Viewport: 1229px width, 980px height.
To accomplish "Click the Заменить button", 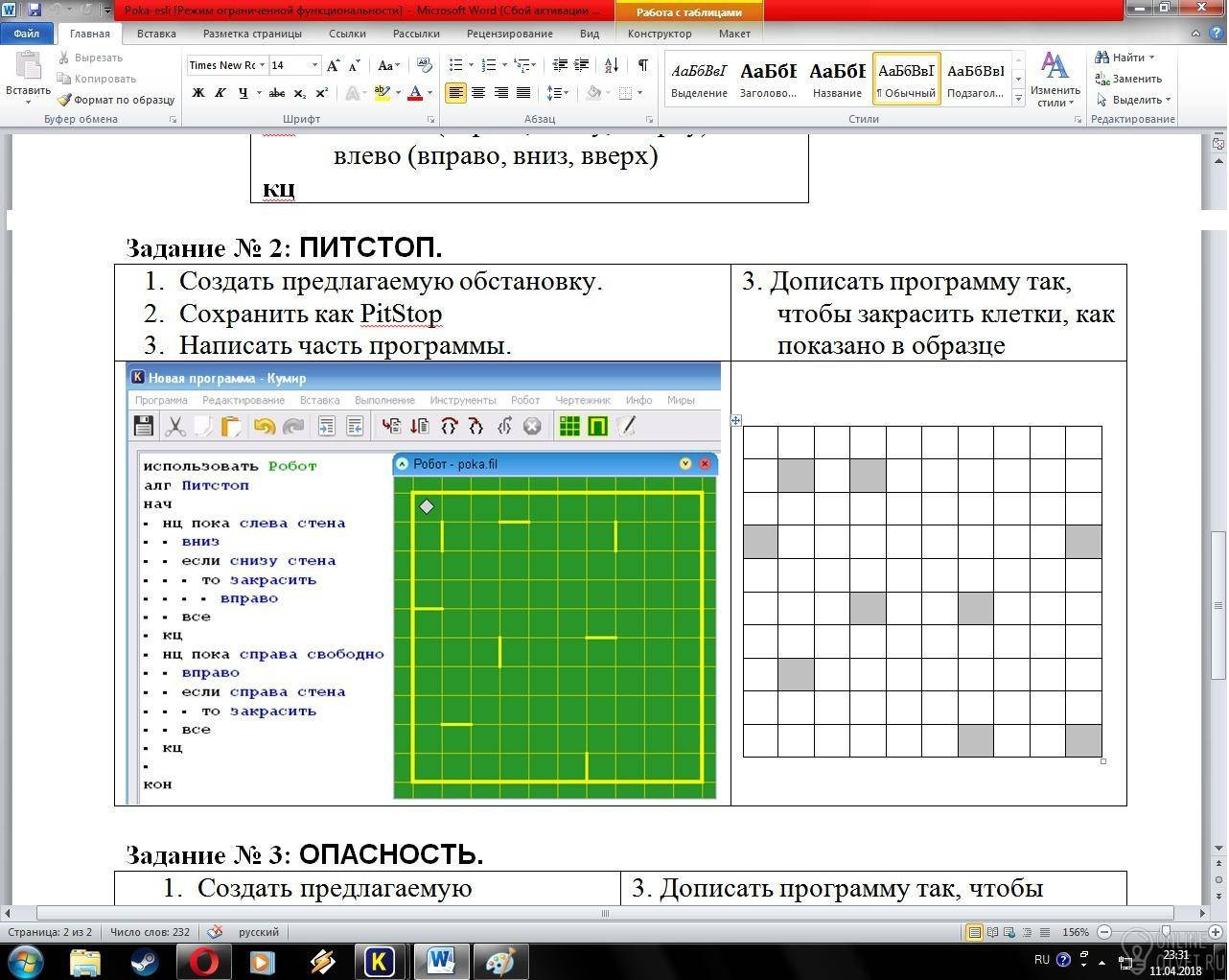I will click(1129, 79).
